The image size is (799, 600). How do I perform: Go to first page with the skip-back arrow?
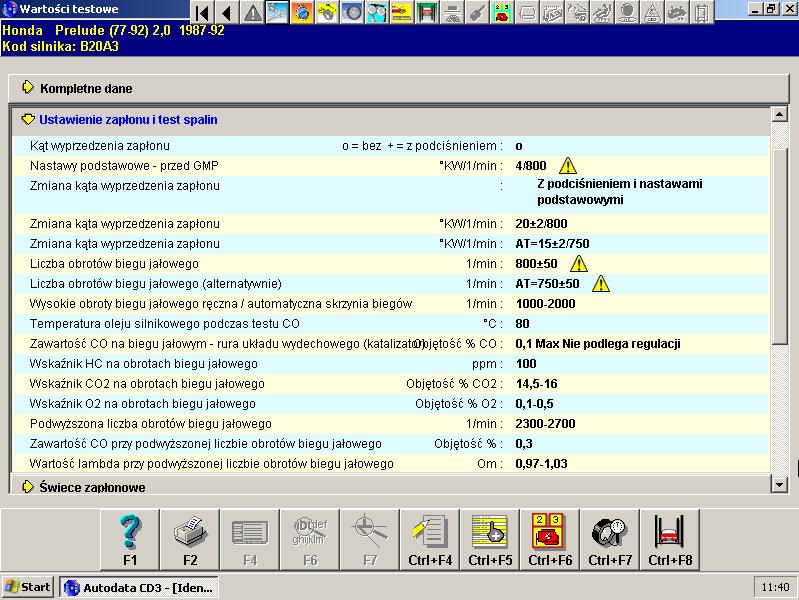tap(202, 13)
